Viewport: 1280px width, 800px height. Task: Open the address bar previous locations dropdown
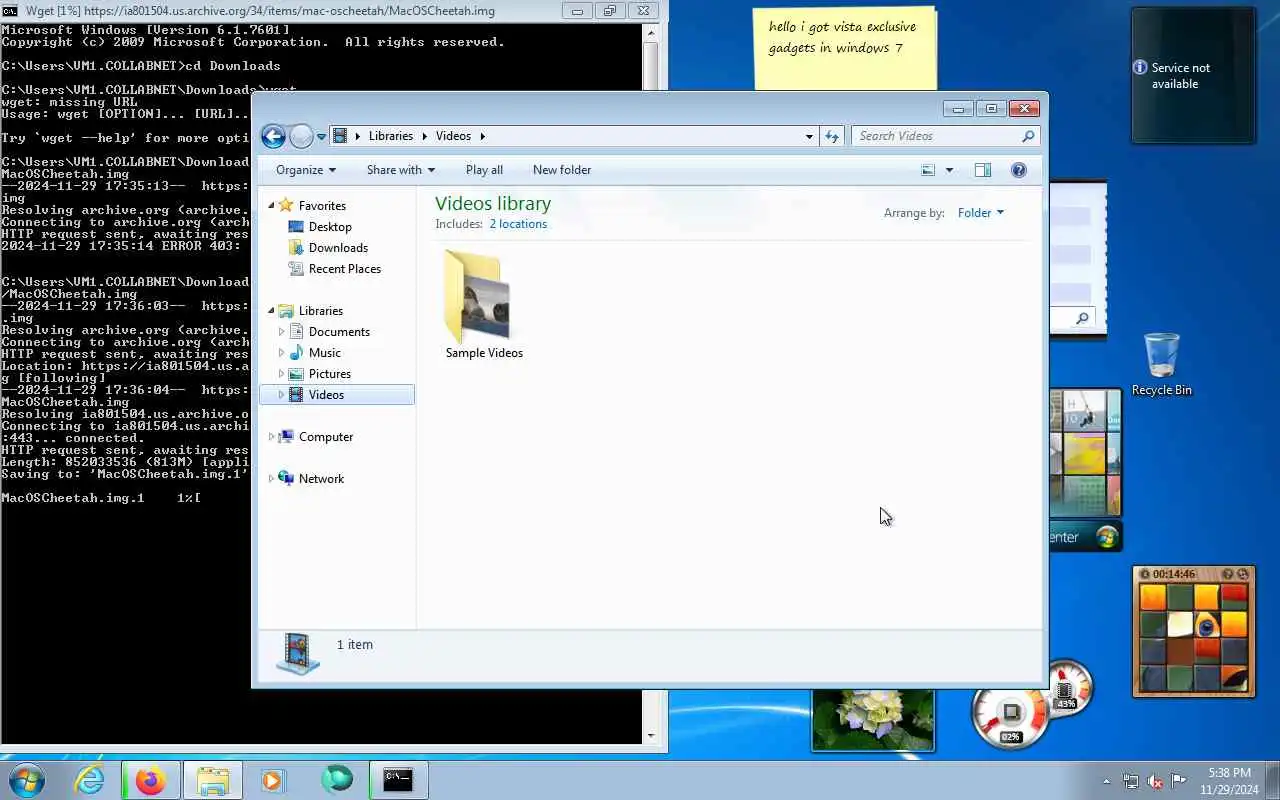coord(809,136)
